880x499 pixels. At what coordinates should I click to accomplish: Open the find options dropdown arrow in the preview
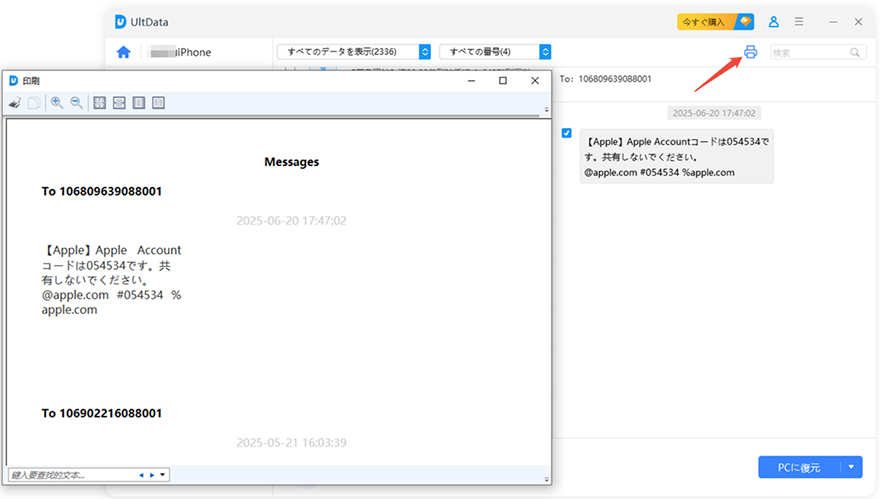163,475
